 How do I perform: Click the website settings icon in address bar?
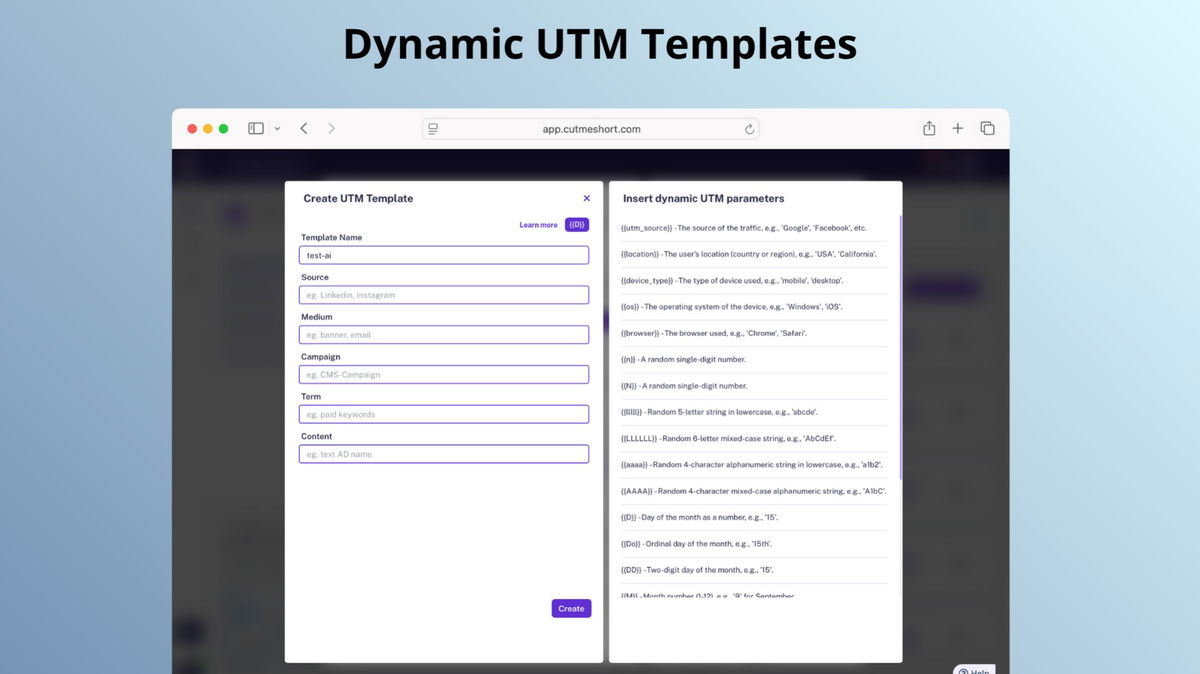[x=431, y=128]
